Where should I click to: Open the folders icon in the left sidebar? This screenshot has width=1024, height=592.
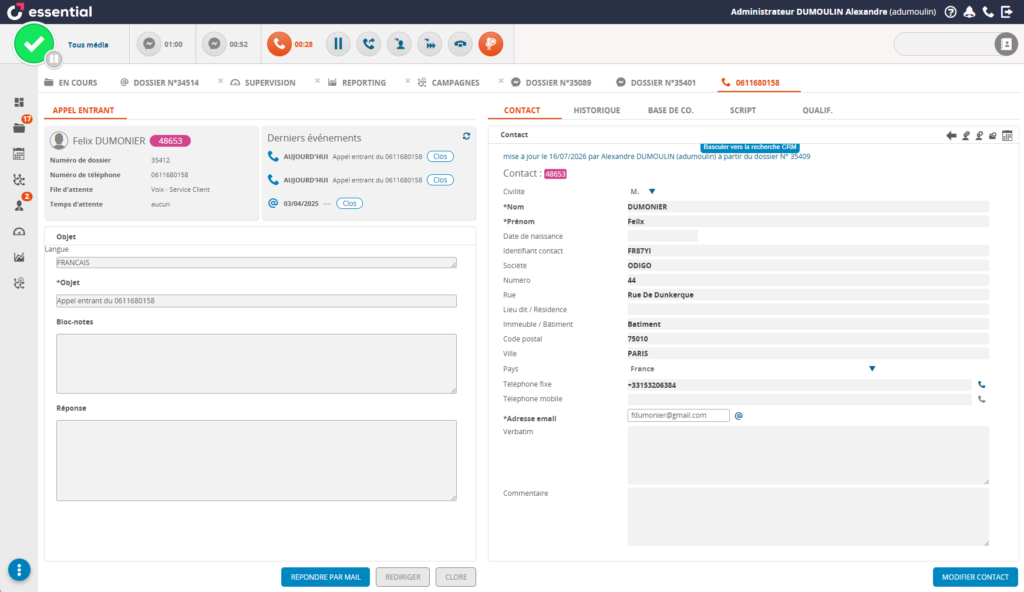click(x=19, y=127)
